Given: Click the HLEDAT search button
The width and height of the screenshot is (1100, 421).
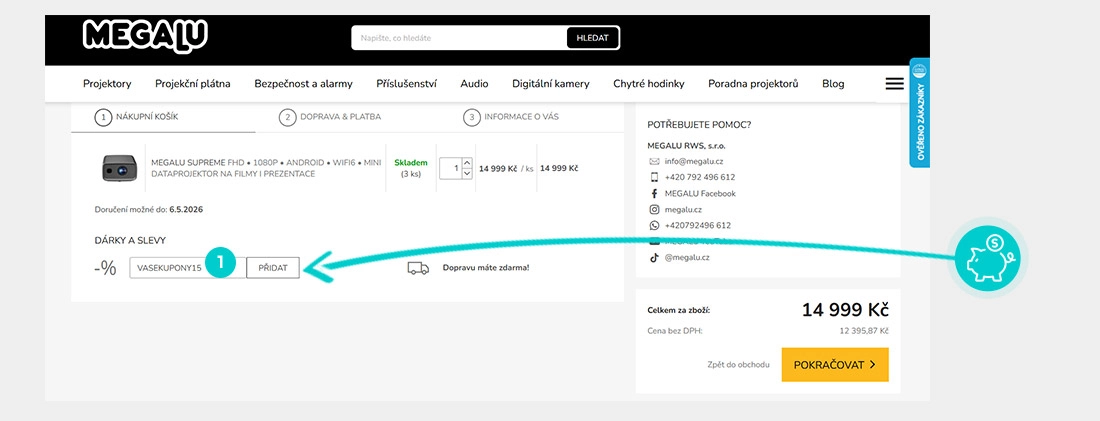Looking at the screenshot, I should (x=593, y=38).
